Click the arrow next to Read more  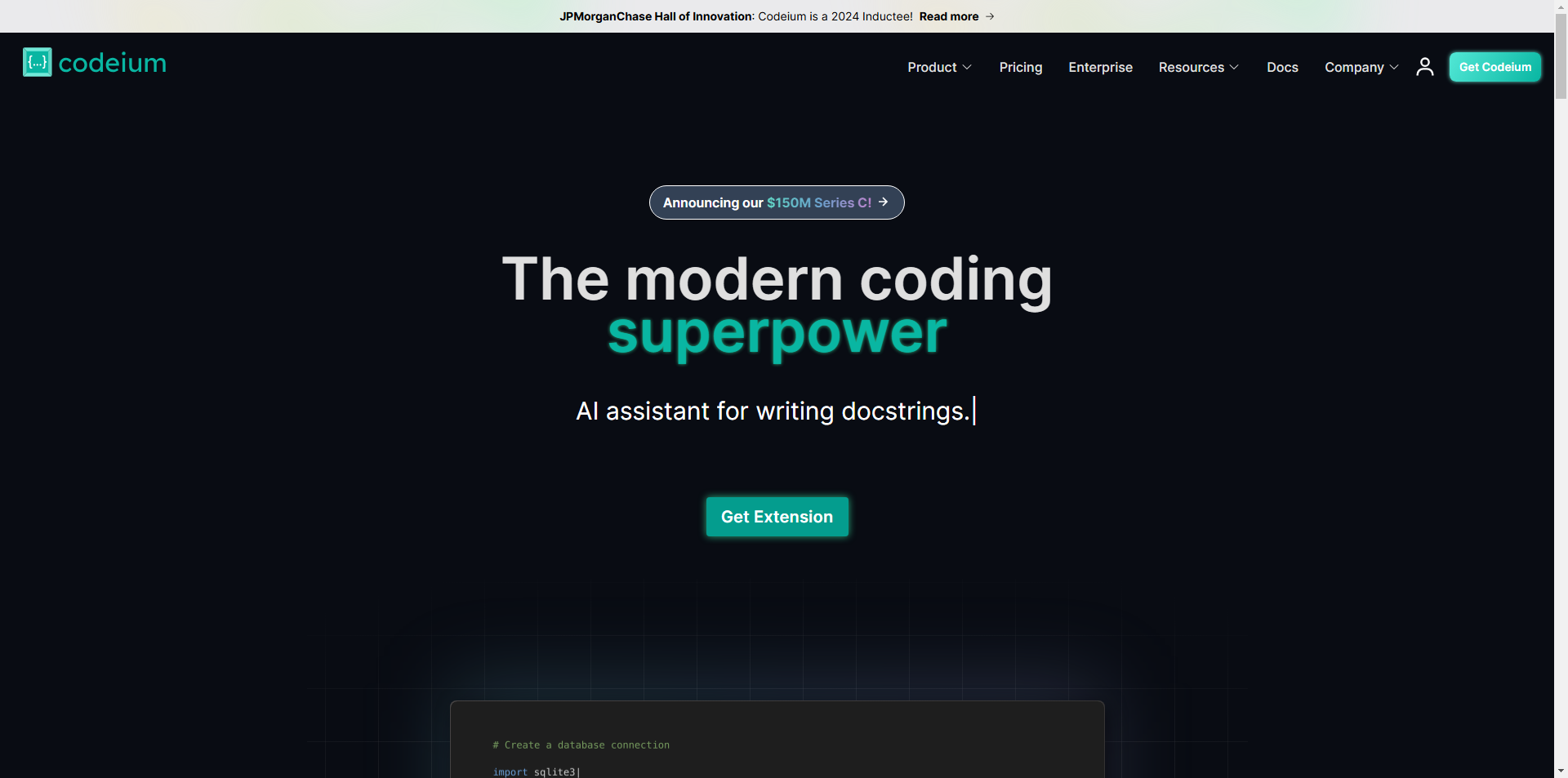[x=990, y=16]
